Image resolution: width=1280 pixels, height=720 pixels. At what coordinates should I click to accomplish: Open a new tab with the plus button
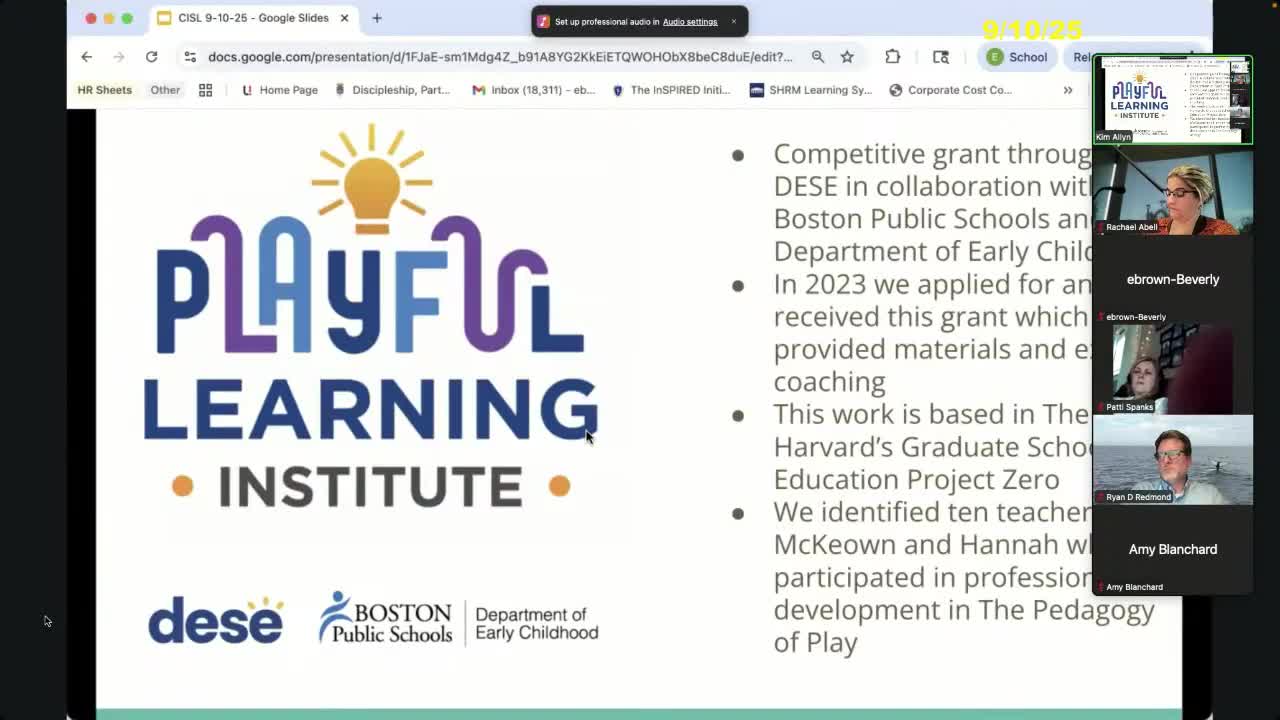(376, 18)
